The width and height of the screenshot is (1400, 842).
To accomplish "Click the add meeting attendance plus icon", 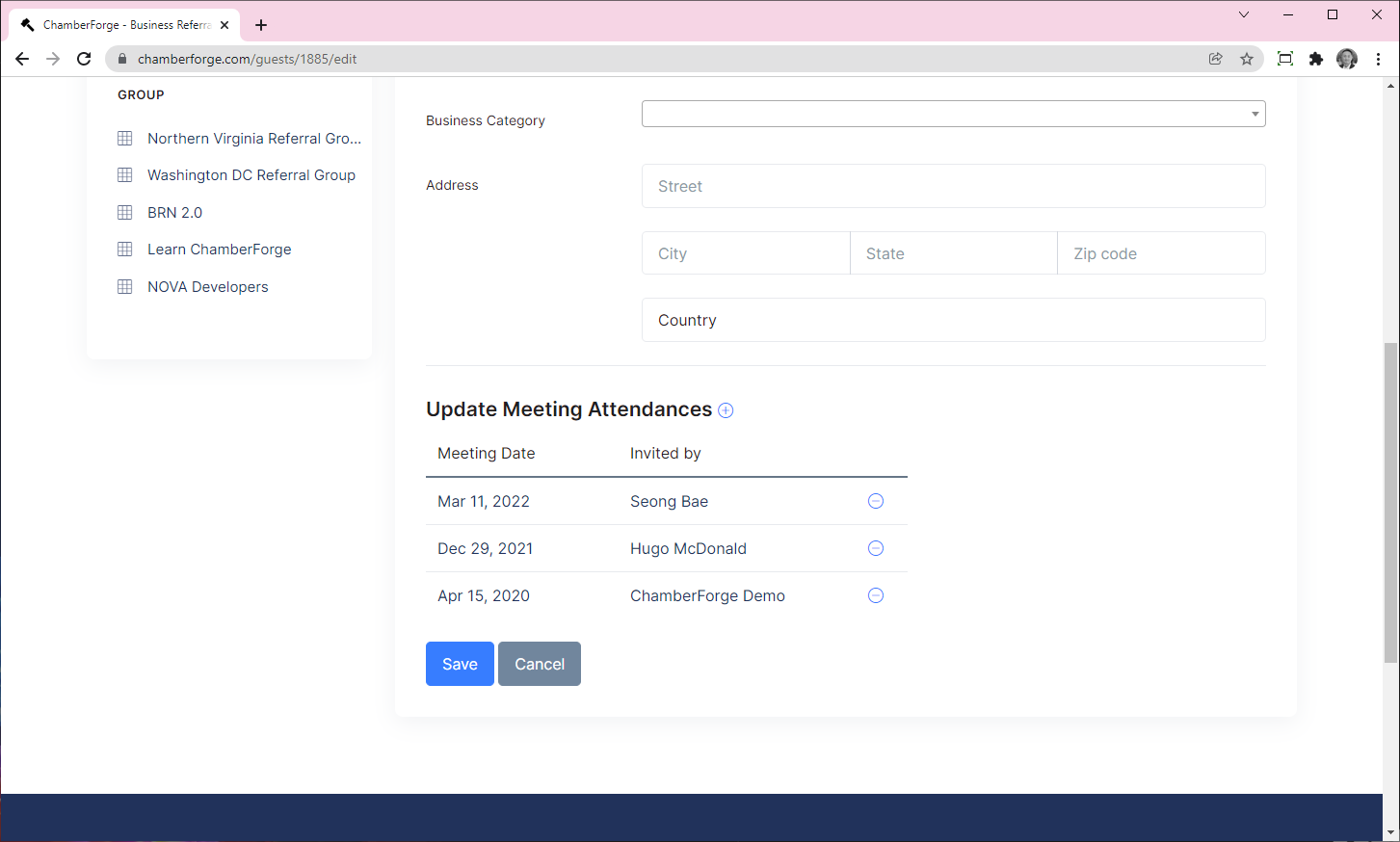I will (726, 410).
